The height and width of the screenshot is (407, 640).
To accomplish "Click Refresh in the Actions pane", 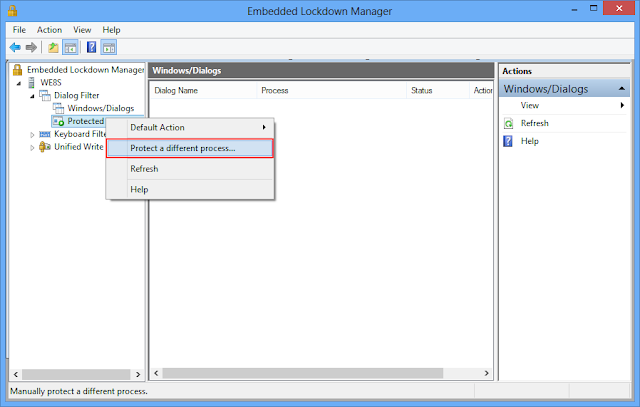I will [x=535, y=123].
